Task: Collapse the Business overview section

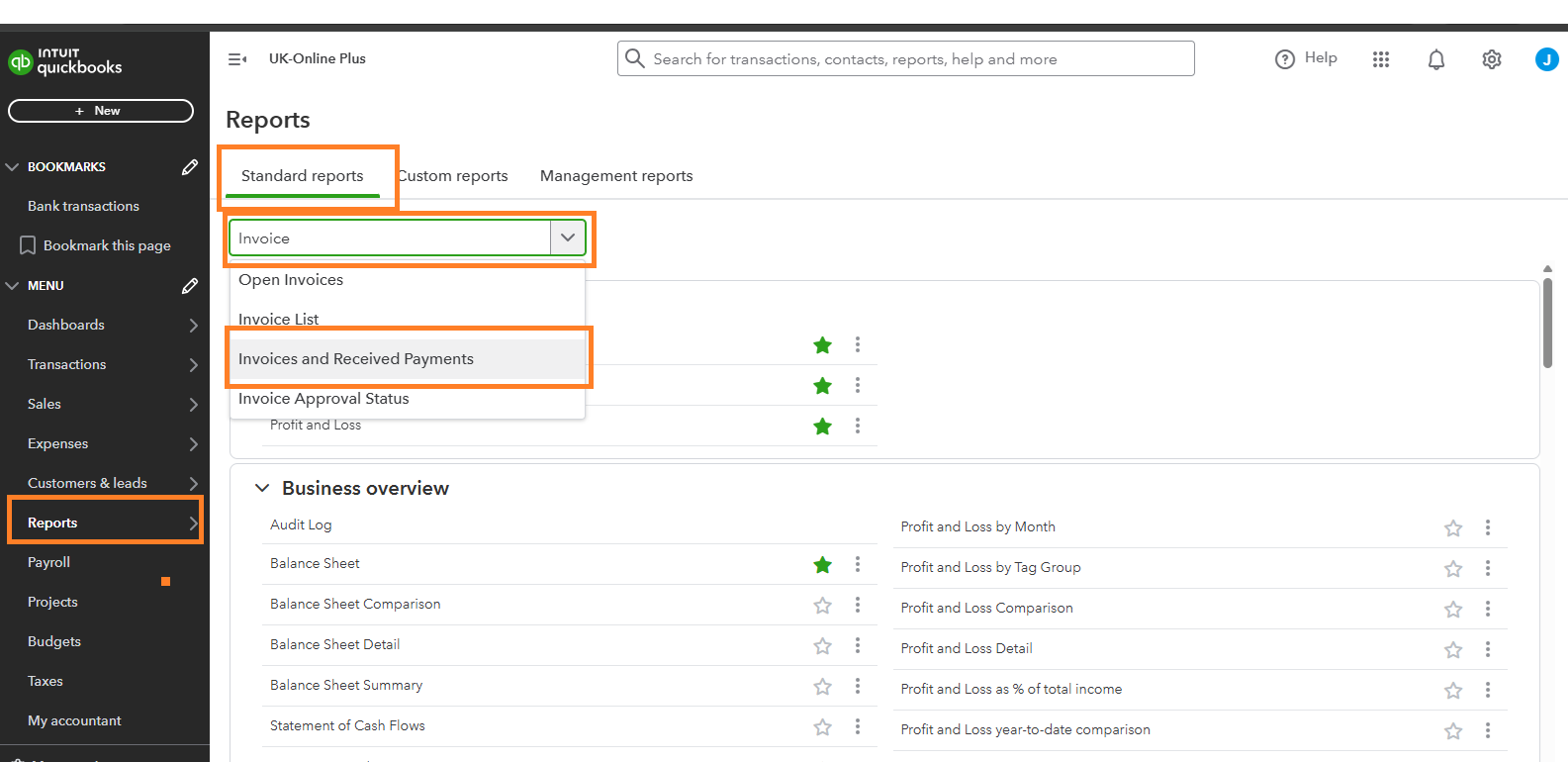Action: pos(262,488)
